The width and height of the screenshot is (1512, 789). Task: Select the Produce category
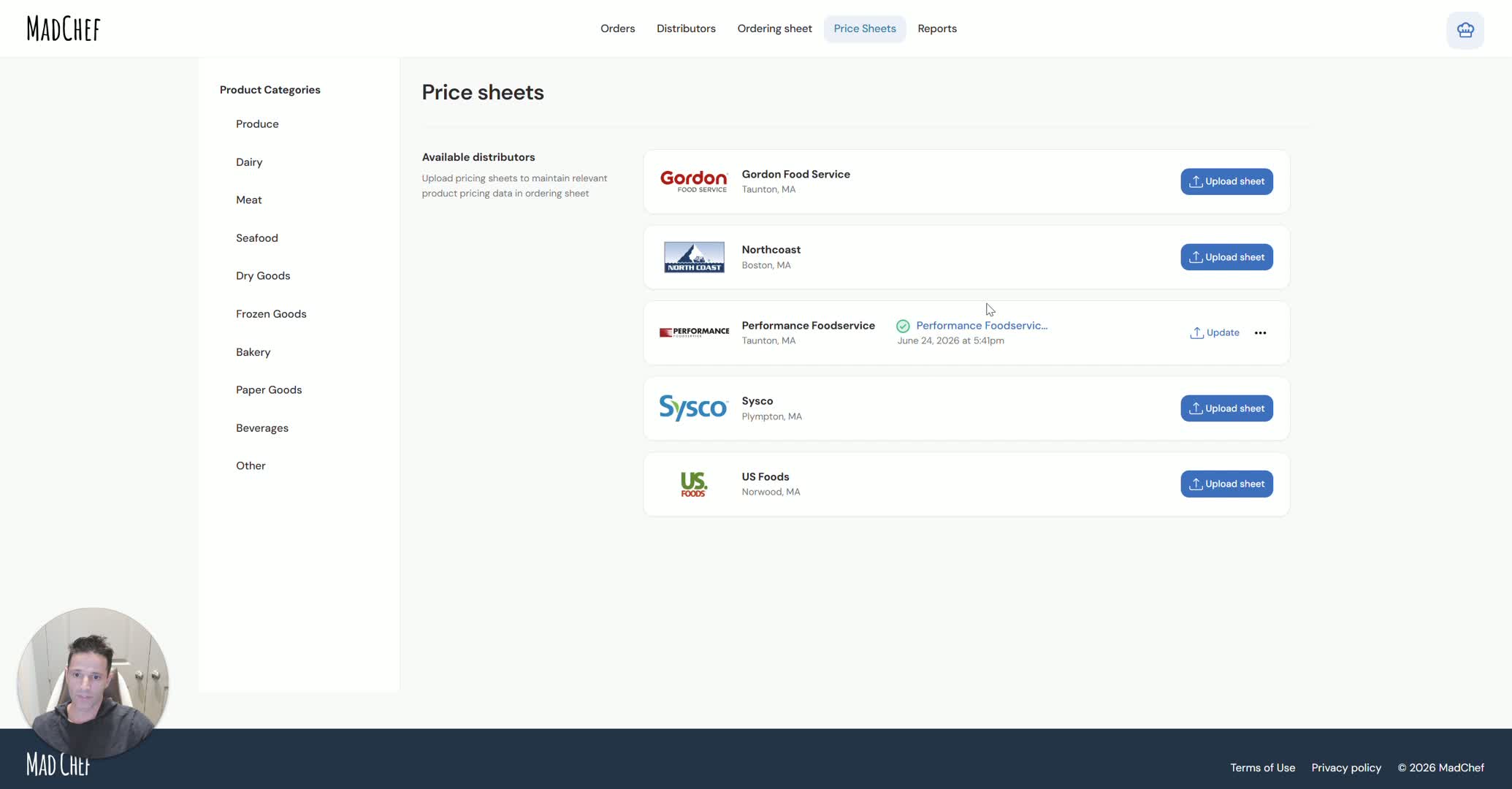[x=257, y=124]
